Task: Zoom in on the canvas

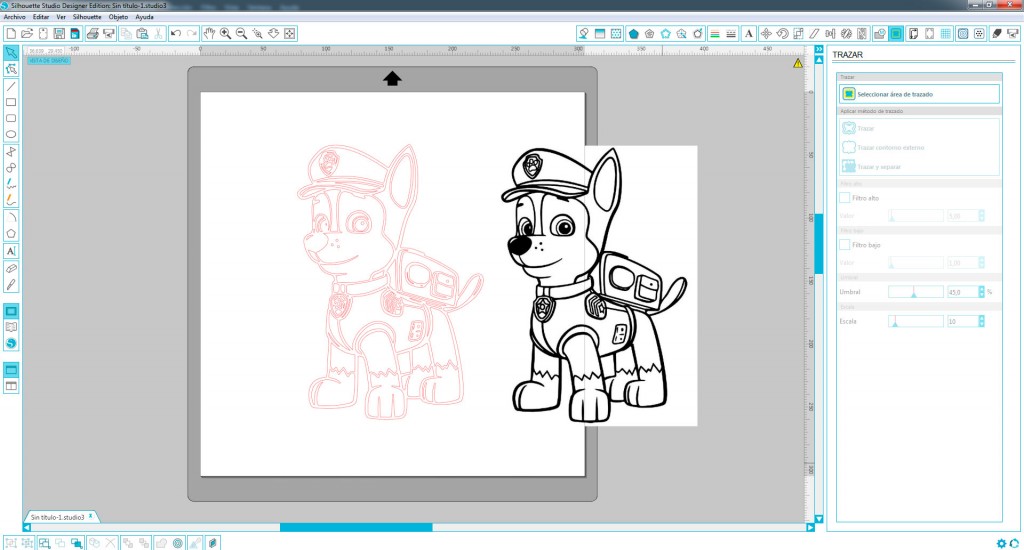Action: point(225,33)
